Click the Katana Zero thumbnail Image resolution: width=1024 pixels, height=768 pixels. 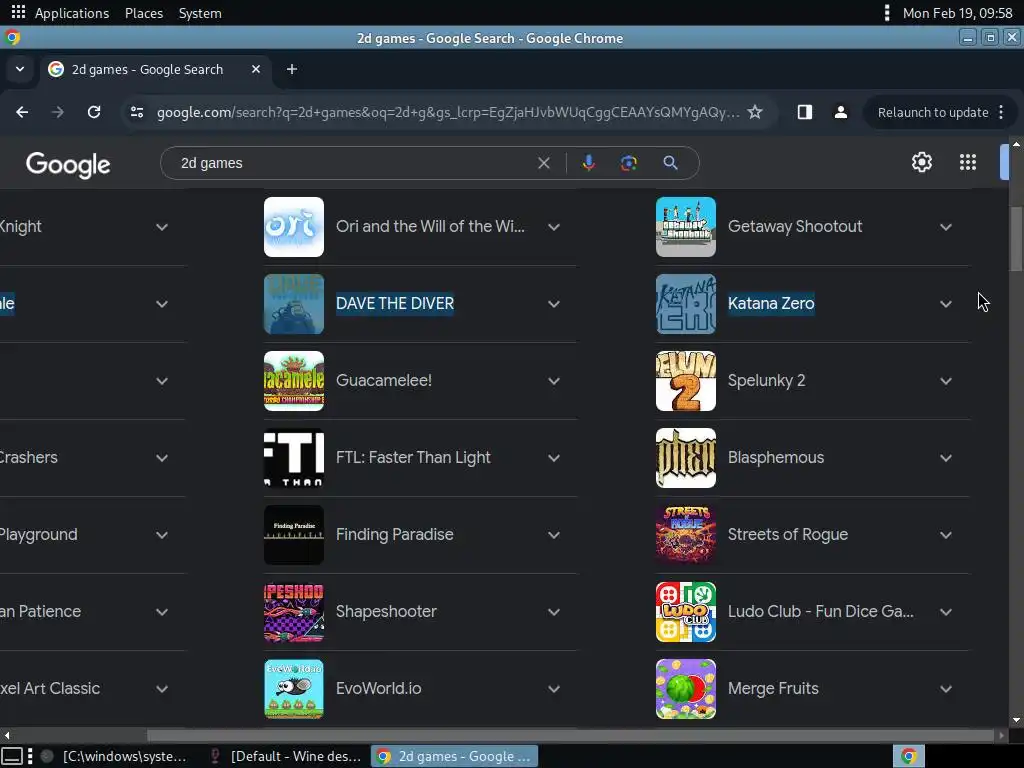686,304
